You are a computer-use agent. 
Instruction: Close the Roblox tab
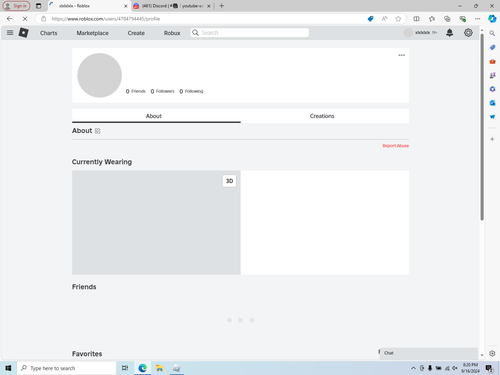126,6
